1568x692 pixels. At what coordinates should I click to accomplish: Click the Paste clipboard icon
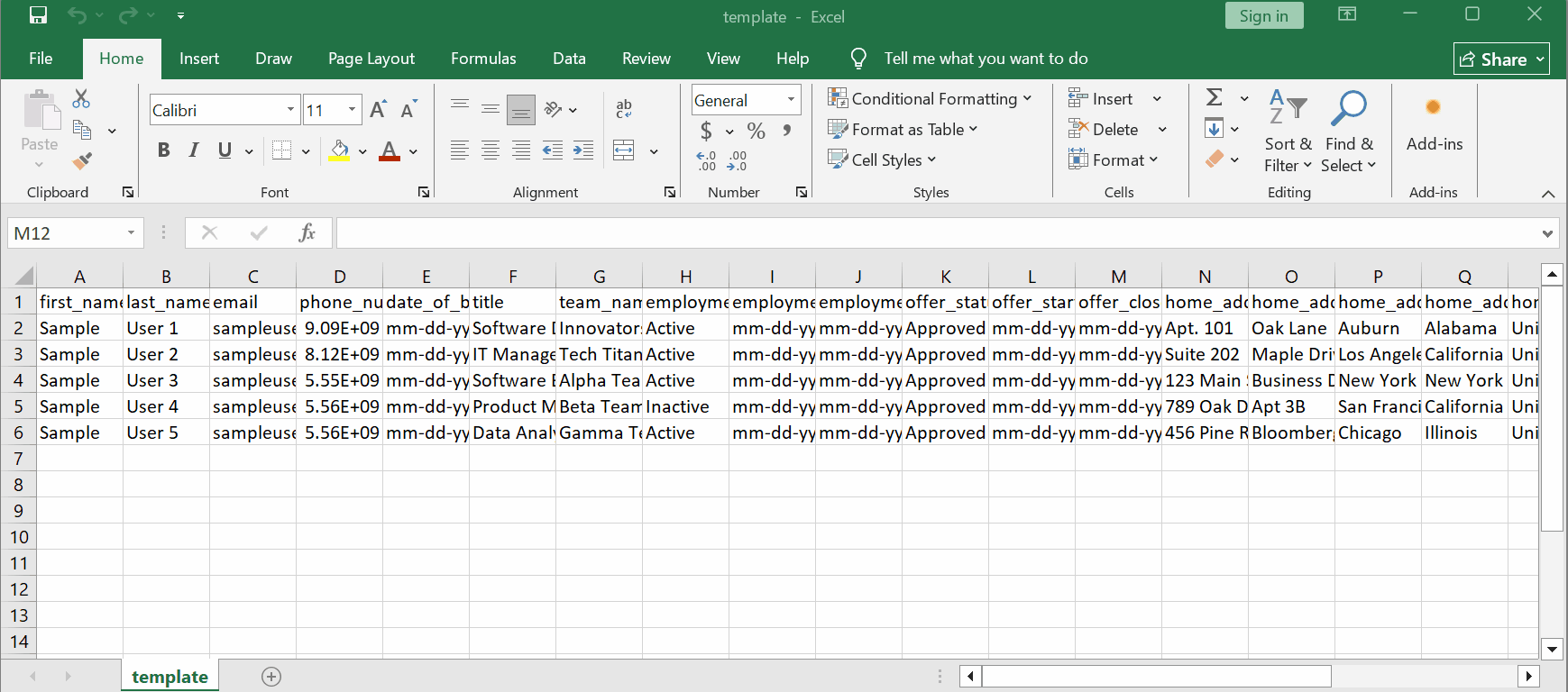click(40, 112)
